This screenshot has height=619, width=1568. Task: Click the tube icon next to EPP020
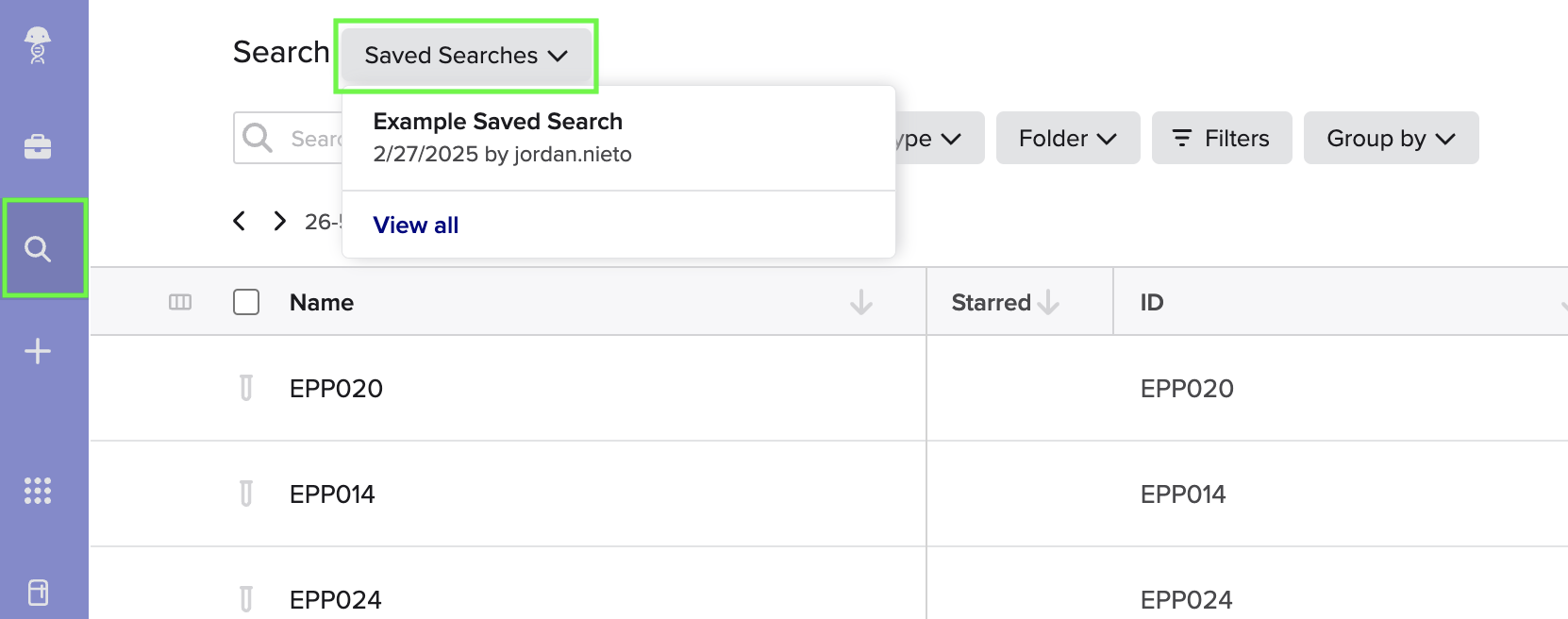pos(246,388)
